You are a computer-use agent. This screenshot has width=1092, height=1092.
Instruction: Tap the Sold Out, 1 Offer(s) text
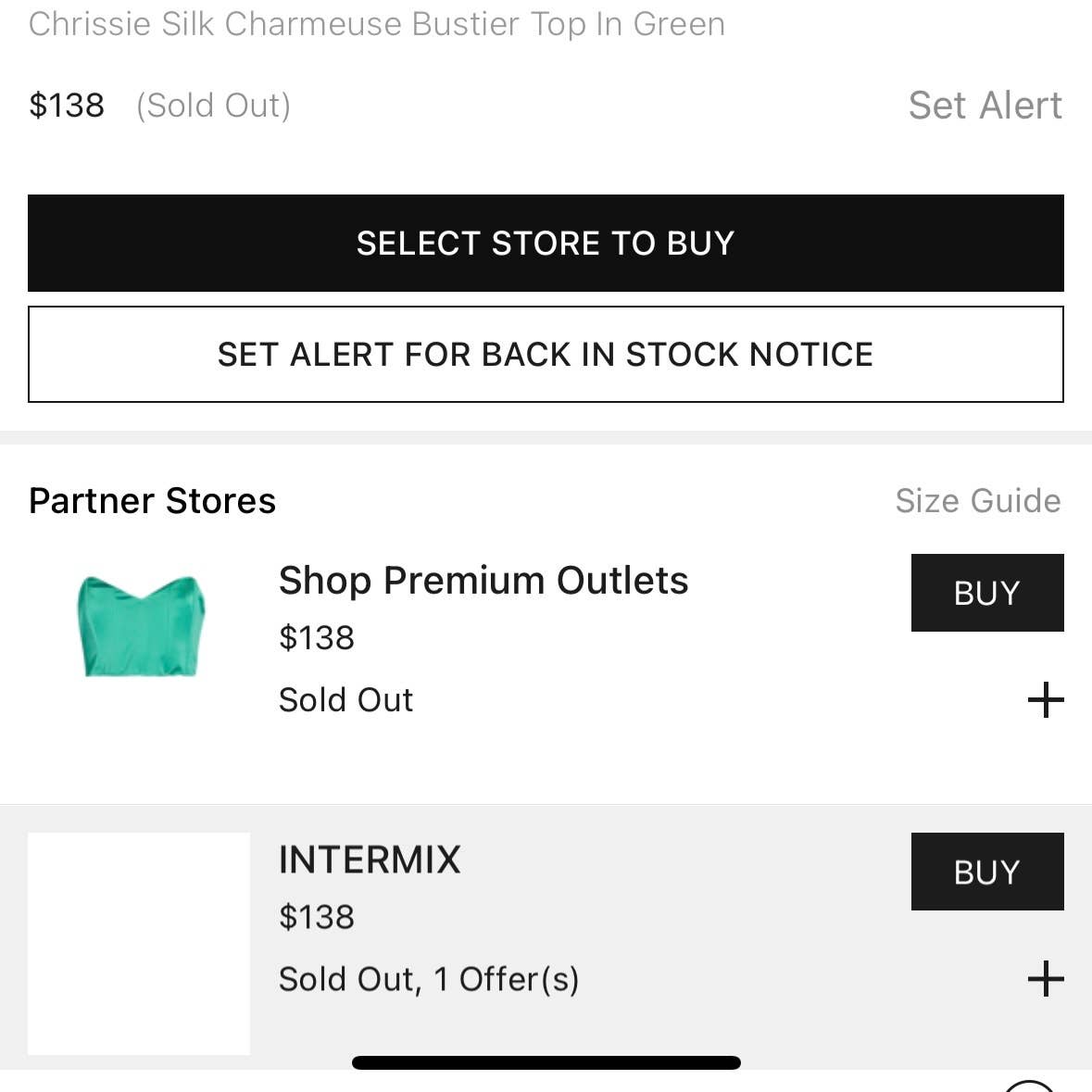coord(428,979)
